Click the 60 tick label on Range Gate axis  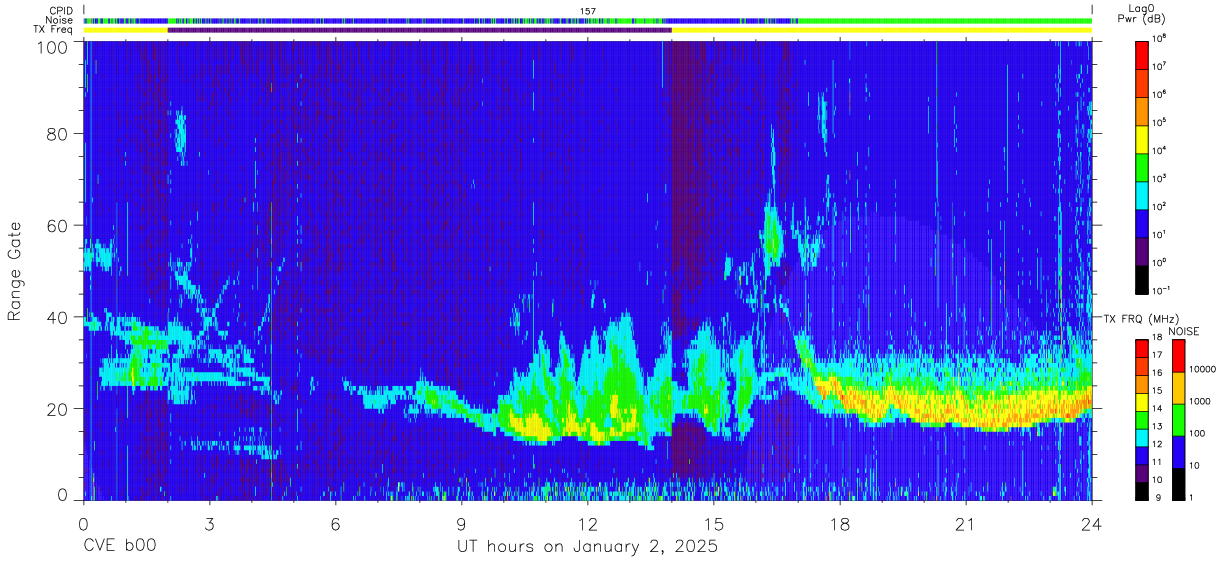point(57,226)
